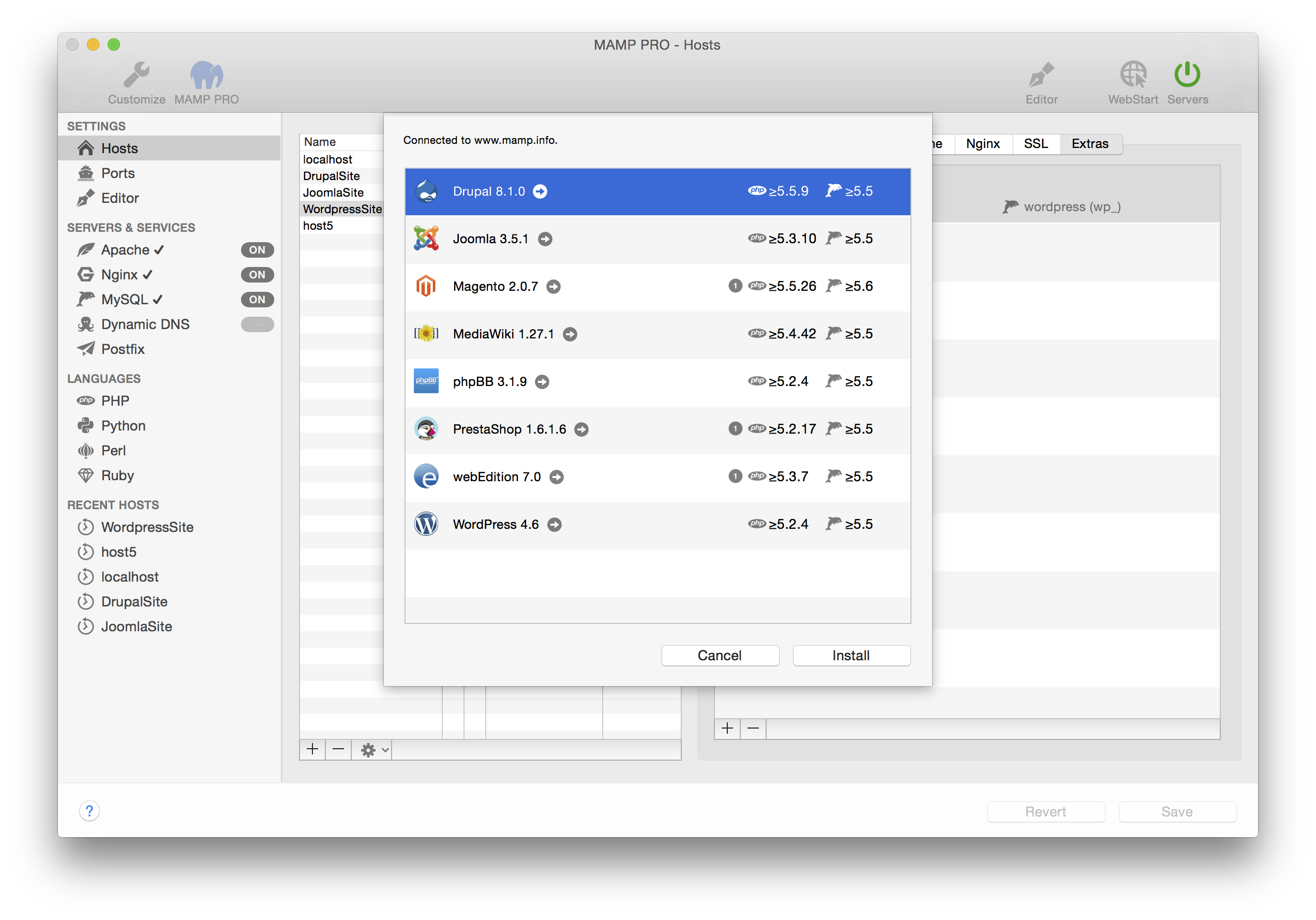Remove the selected host with minus button
This screenshot has width=1316, height=920.
[338, 750]
